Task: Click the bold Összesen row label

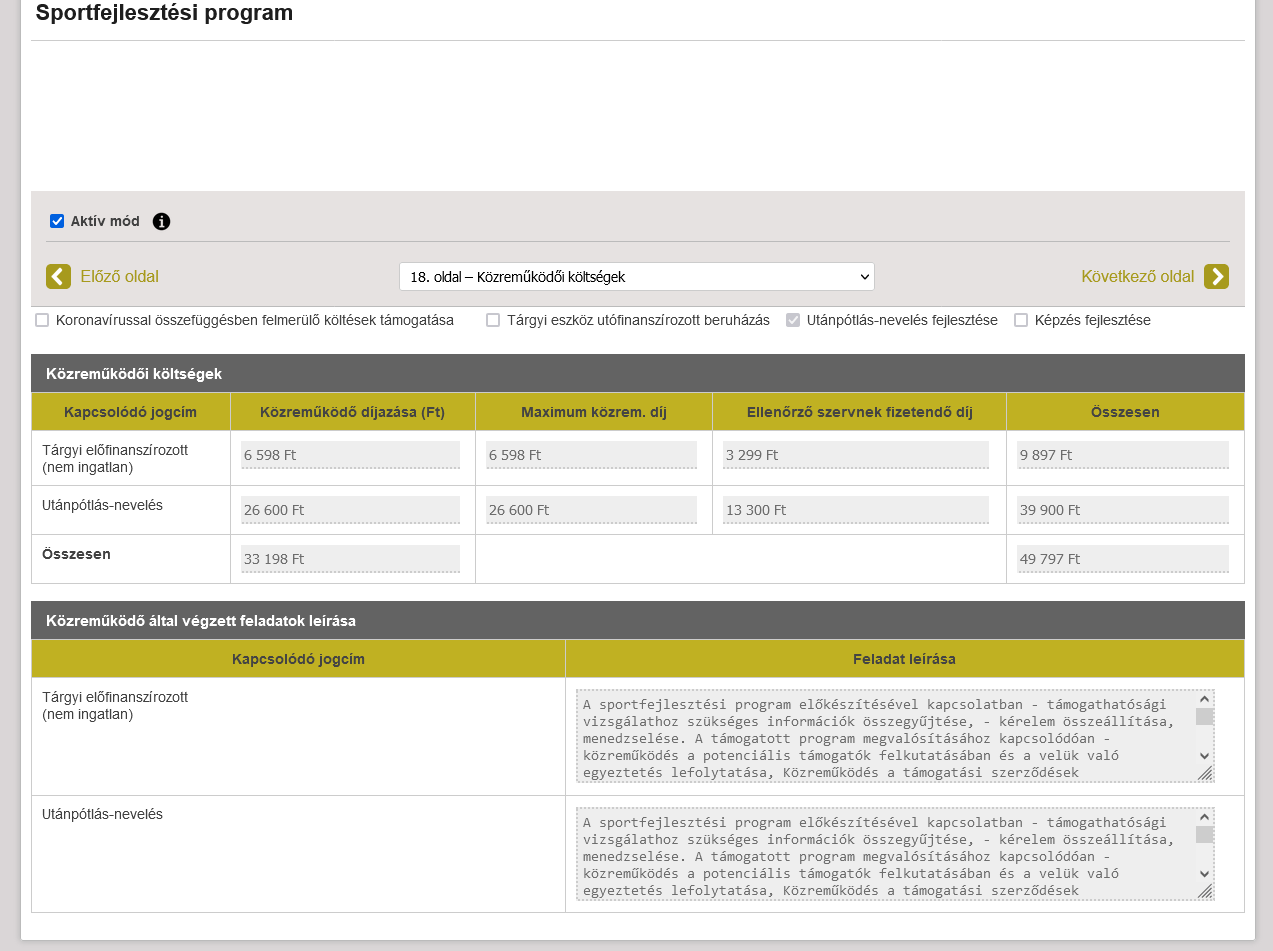Action: click(76, 553)
